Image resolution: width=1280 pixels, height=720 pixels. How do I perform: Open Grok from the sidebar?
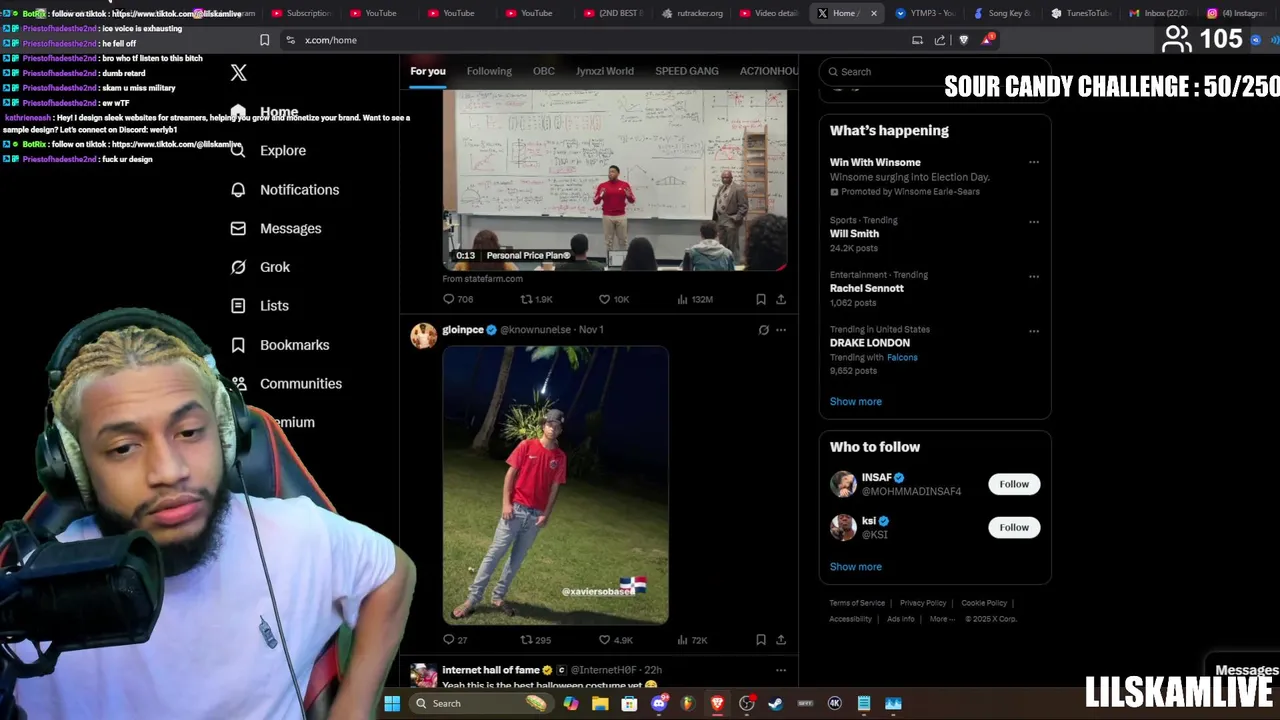point(260,267)
